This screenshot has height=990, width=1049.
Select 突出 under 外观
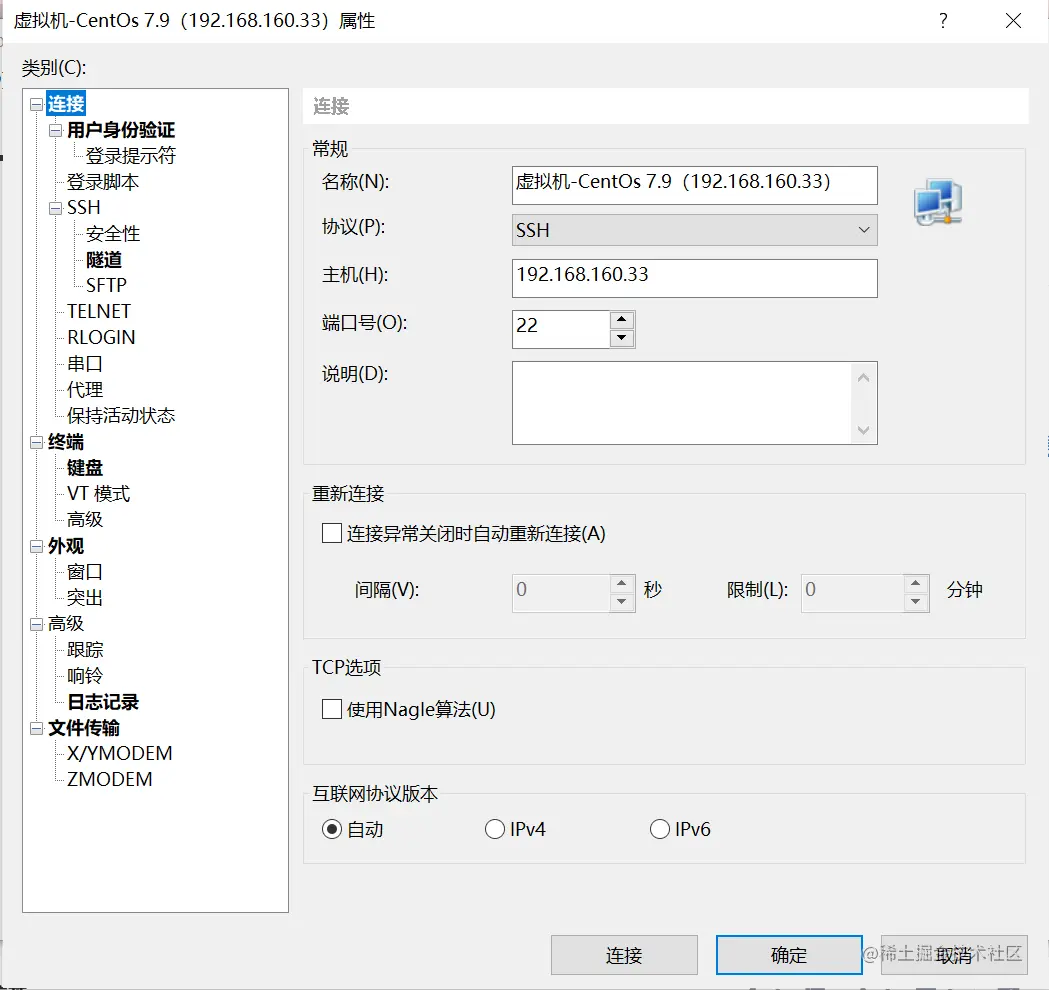[x=85, y=597]
